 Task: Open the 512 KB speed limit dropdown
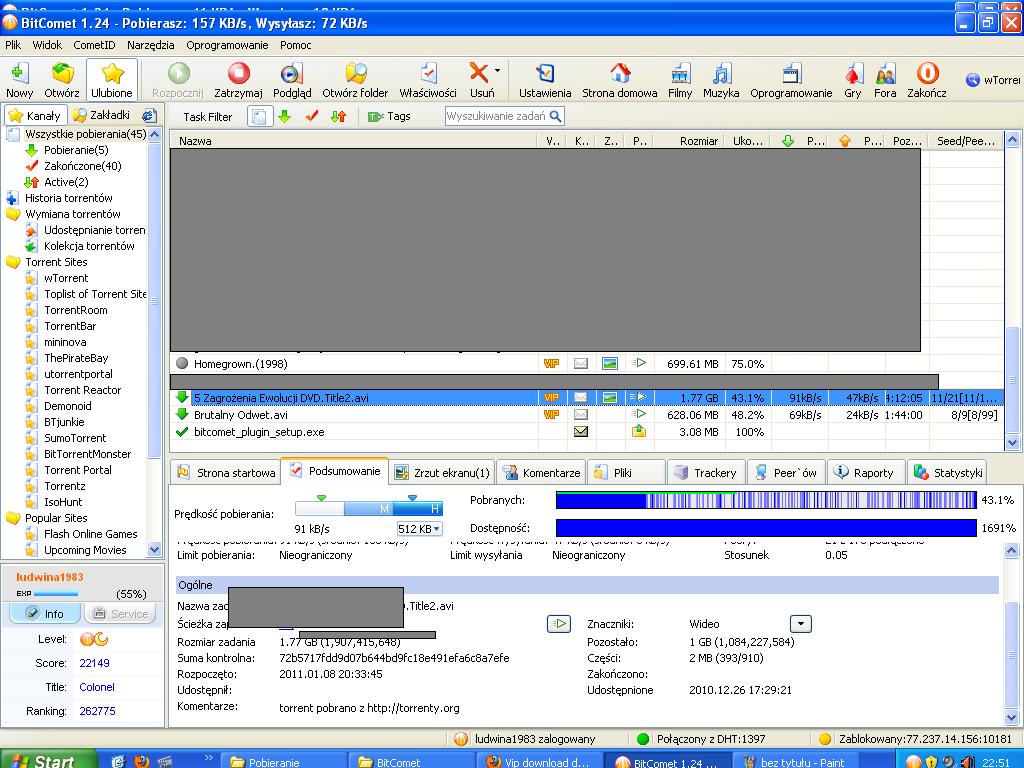[x=419, y=529]
